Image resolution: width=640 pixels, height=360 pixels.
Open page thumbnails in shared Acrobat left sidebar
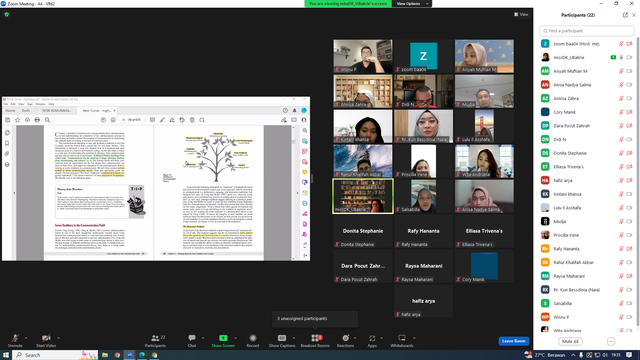(x=7, y=133)
